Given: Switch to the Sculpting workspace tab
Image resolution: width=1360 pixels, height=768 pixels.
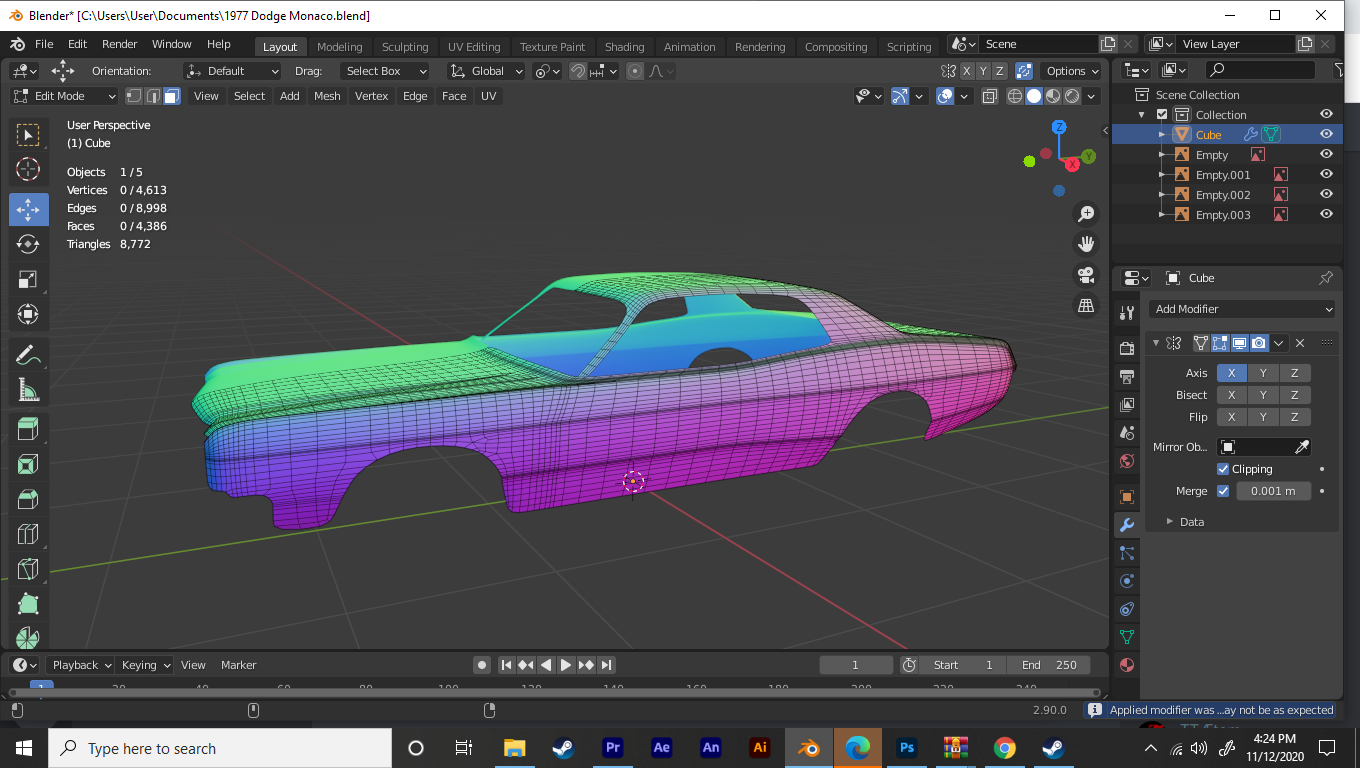Looking at the screenshot, I should coord(404,47).
